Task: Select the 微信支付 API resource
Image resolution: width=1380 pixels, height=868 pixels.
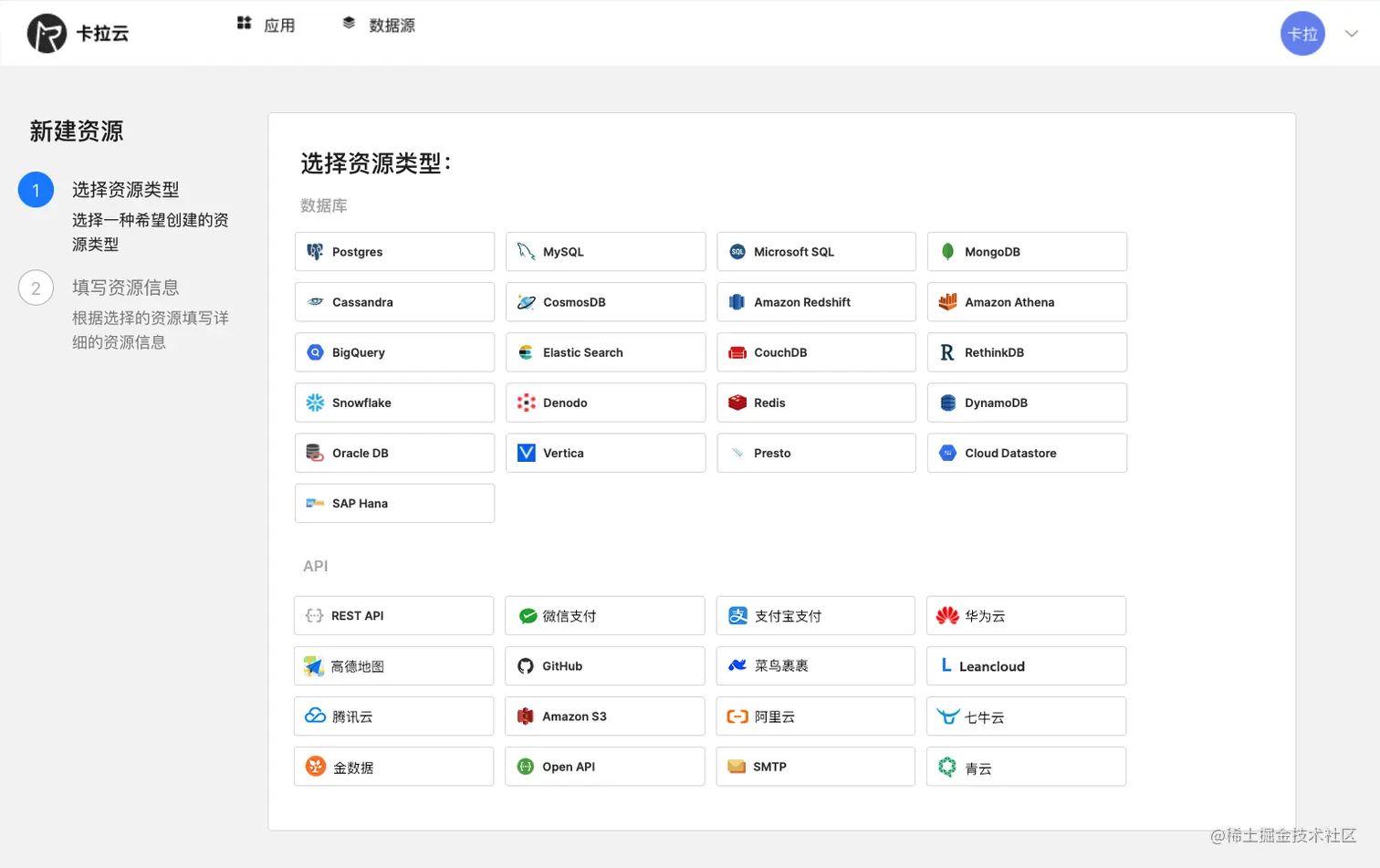Action: click(604, 615)
